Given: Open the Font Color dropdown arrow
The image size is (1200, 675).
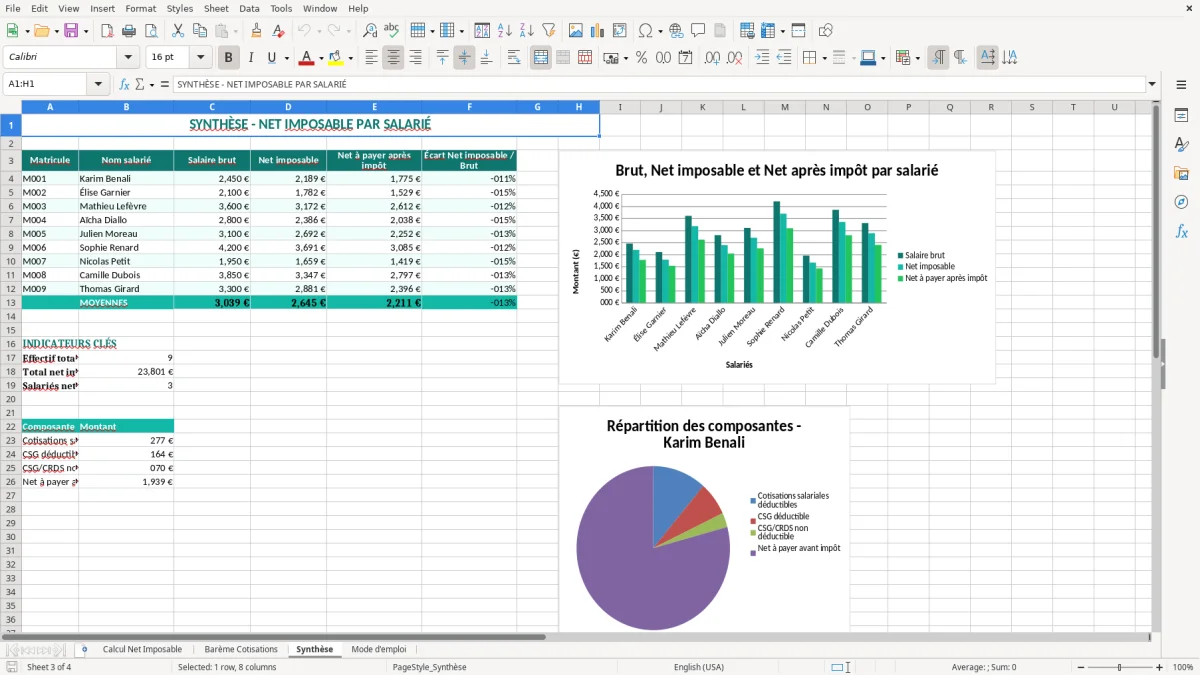Looking at the screenshot, I should (x=321, y=58).
